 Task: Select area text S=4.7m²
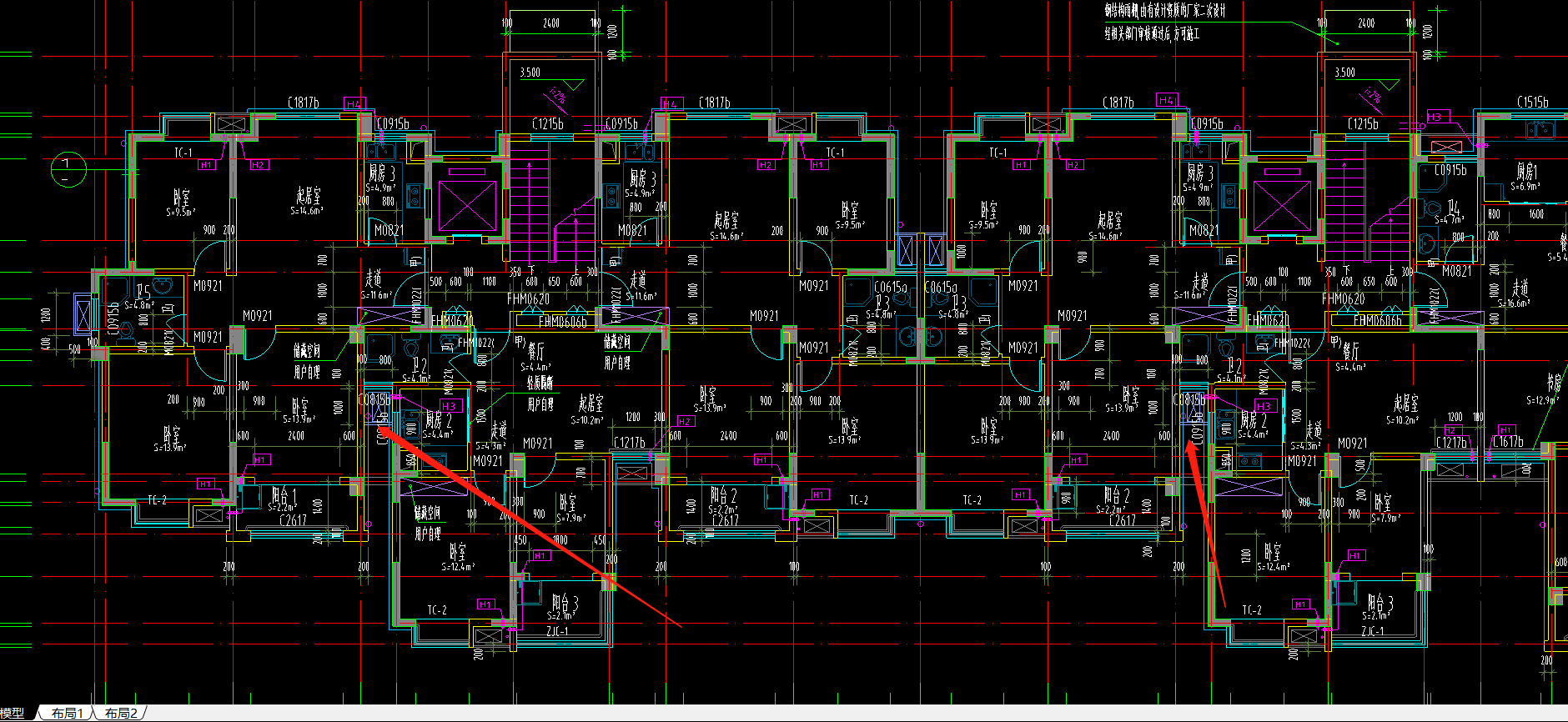pos(1450,220)
